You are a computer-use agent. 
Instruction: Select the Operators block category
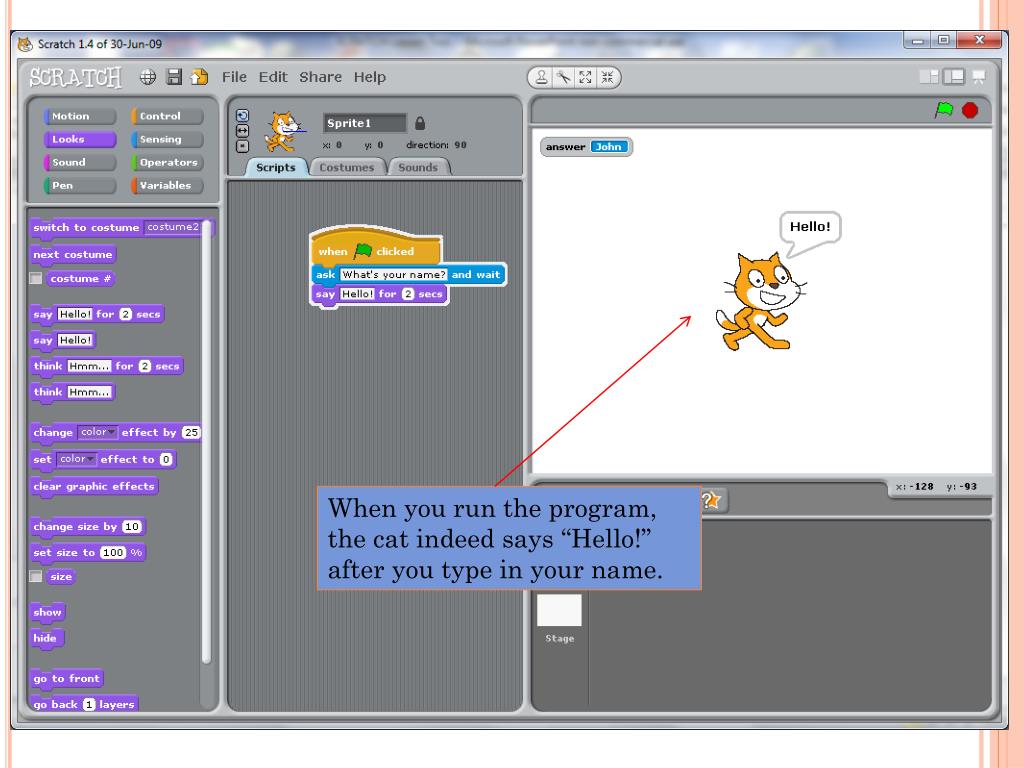point(167,162)
